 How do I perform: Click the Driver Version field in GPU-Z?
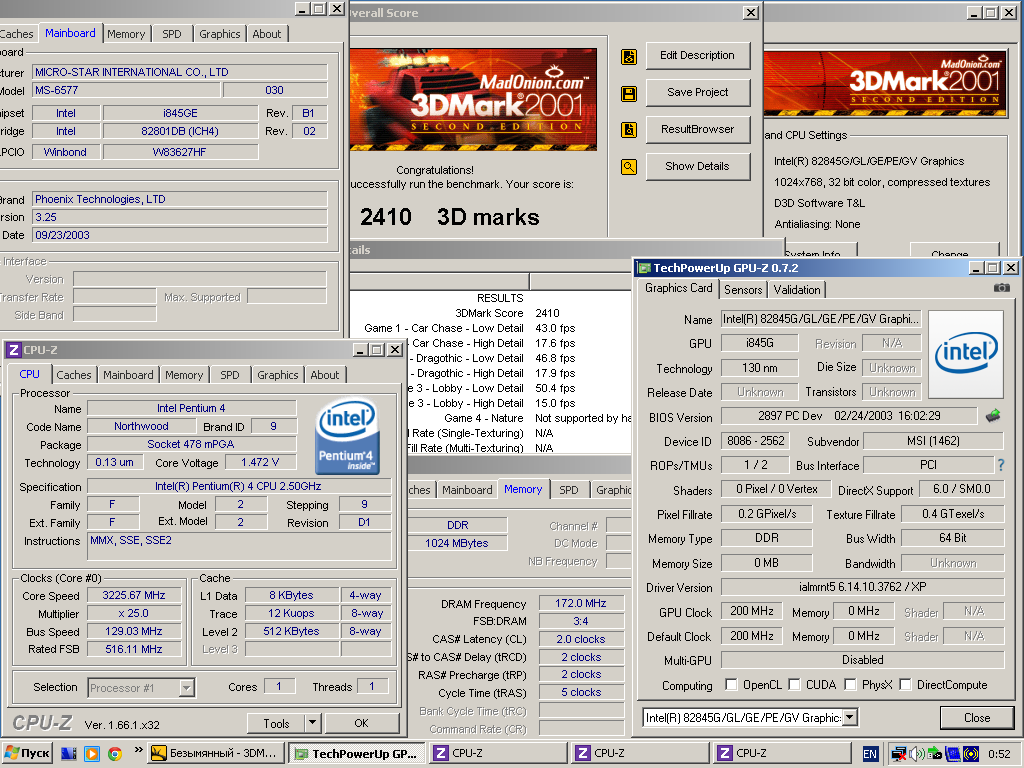tap(862, 586)
